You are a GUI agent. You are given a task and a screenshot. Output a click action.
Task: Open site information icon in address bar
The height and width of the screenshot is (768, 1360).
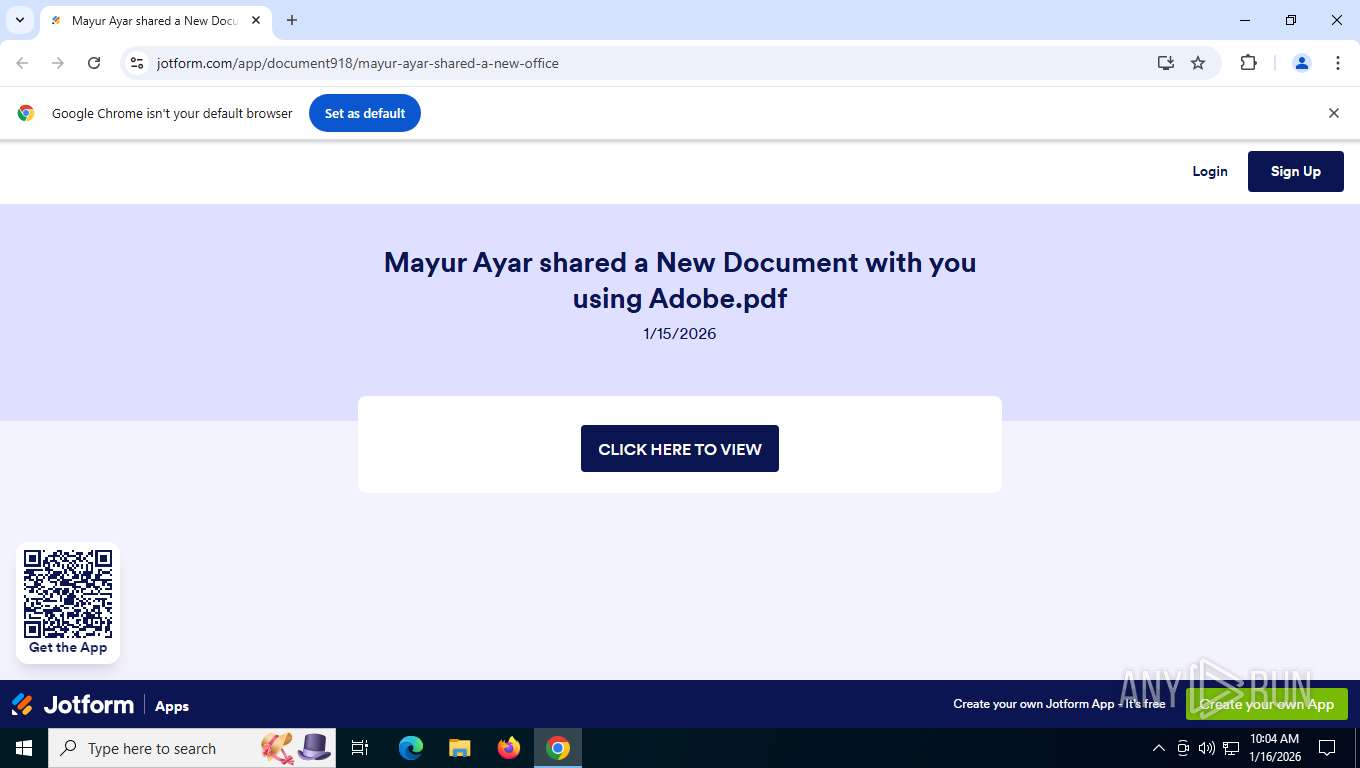(x=138, y=63)
